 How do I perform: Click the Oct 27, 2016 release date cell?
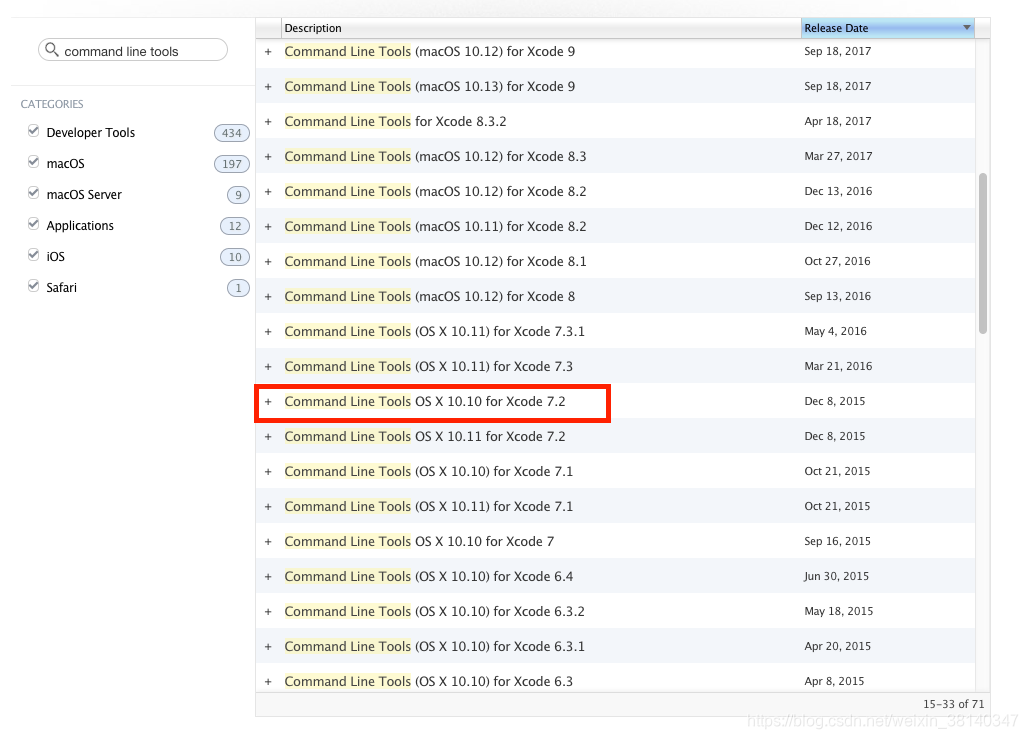click(837, 261)
